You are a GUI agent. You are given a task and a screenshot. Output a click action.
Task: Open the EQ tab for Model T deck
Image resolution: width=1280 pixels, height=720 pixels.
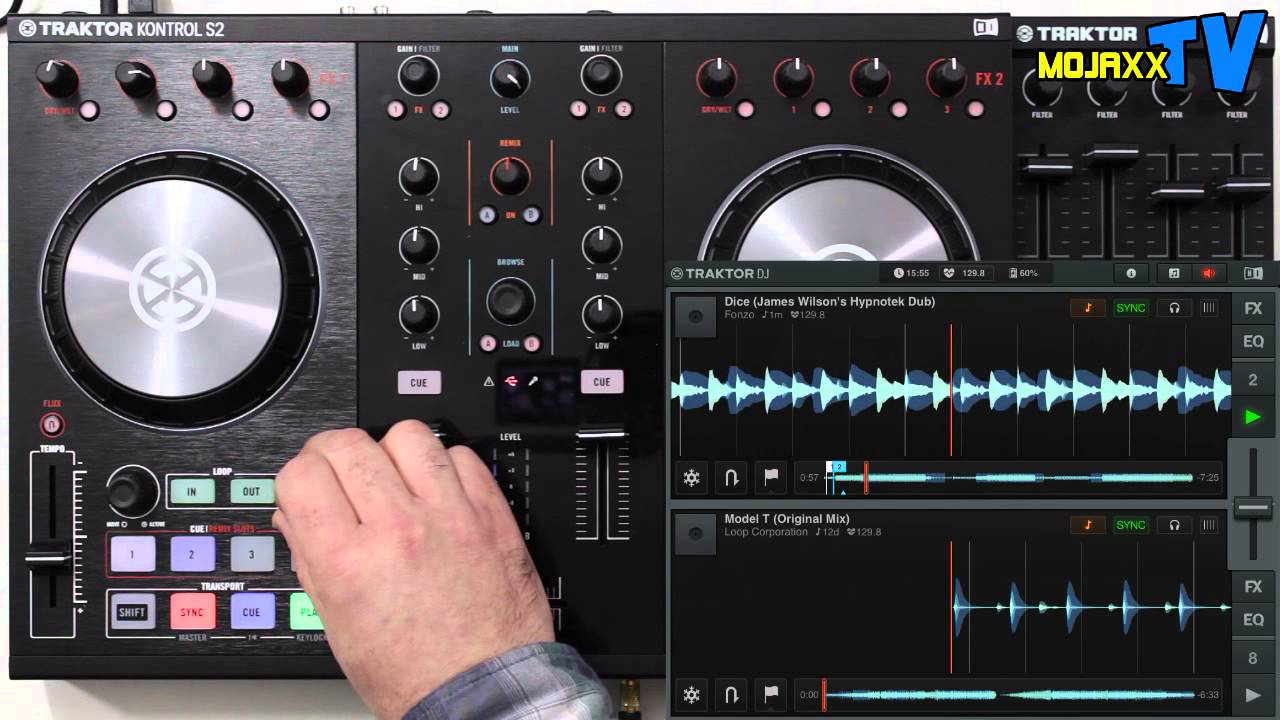click(1253, 620)
